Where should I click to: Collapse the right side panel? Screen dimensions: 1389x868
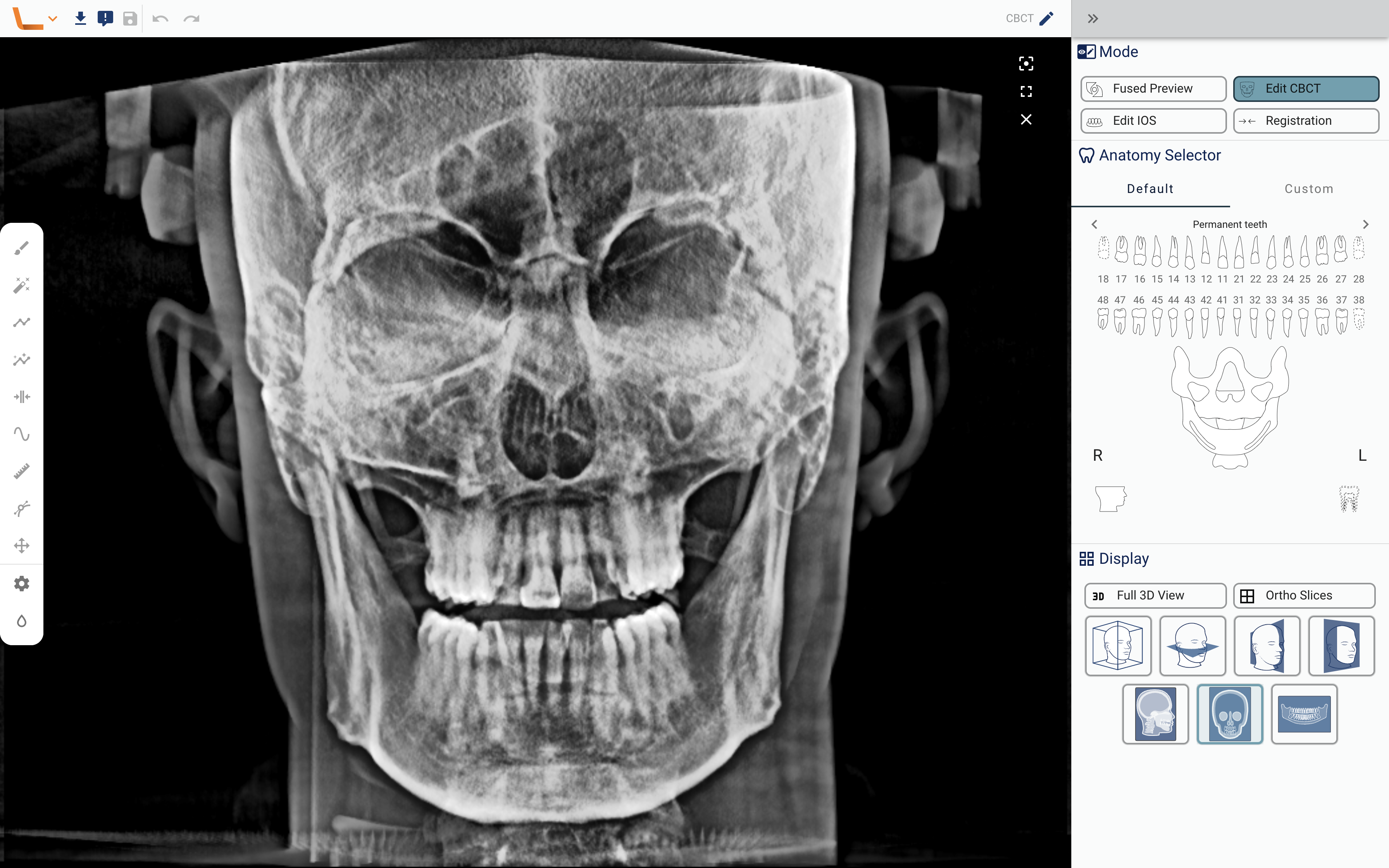(x=1093, y=18)
